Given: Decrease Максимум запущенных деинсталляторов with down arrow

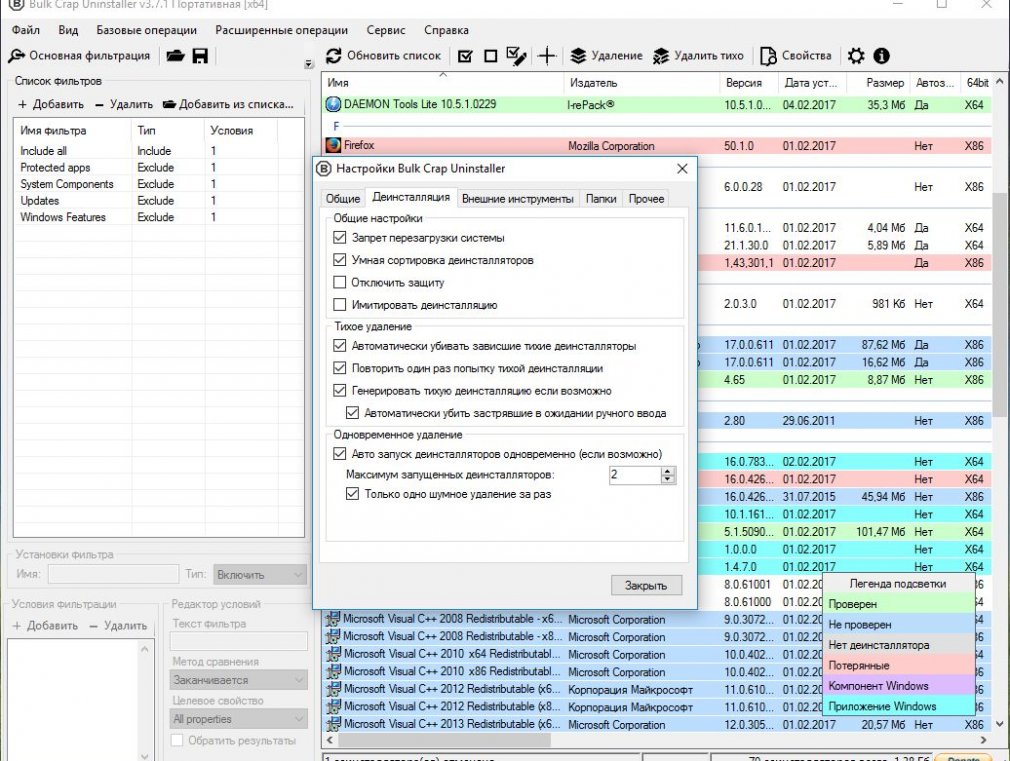Looking at the screenshot, I should [x=668, y=479].
